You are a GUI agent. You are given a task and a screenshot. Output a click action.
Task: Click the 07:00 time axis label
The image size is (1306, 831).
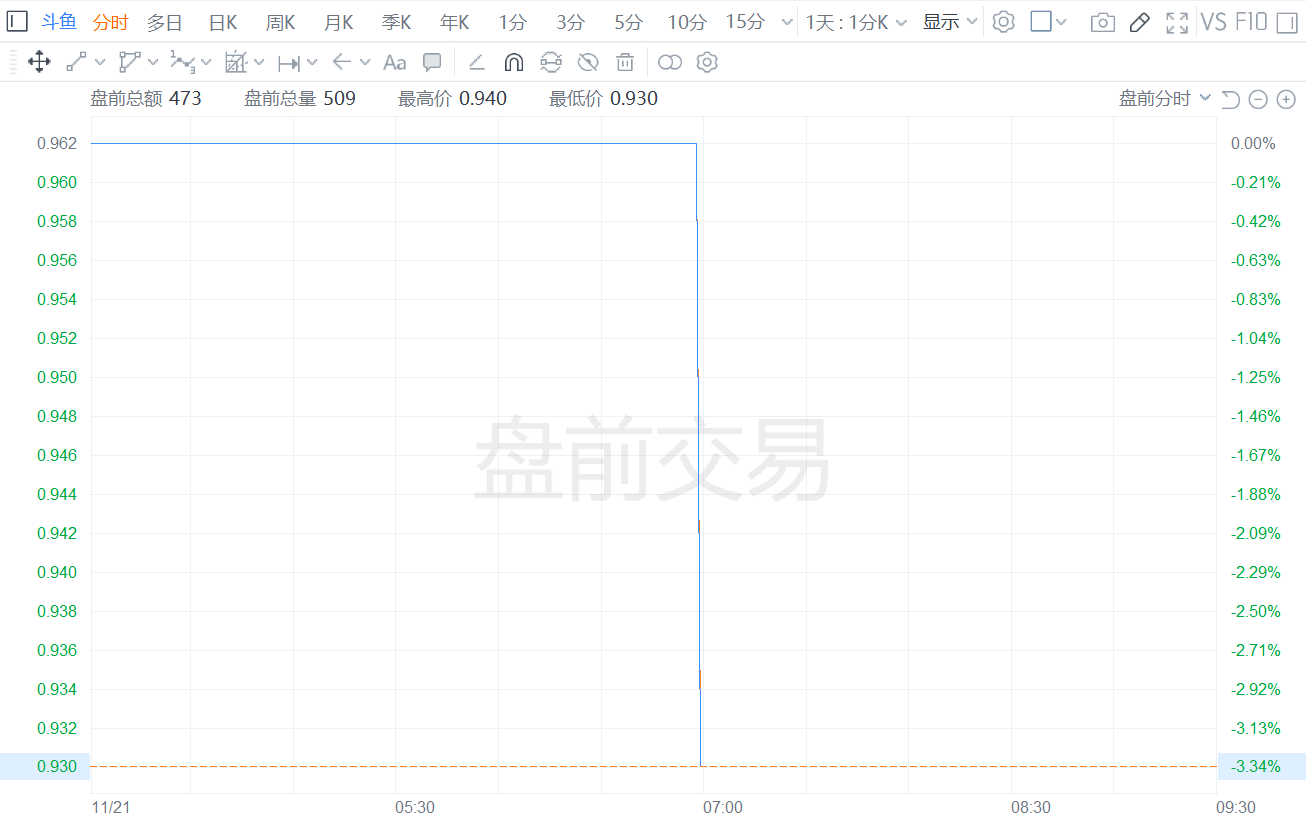point(723,807)
